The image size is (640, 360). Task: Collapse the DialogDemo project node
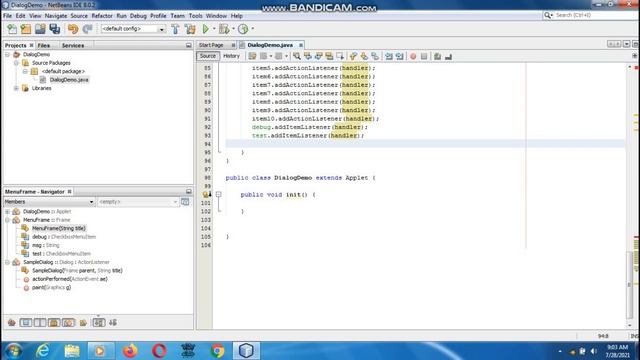coord(7,54)
